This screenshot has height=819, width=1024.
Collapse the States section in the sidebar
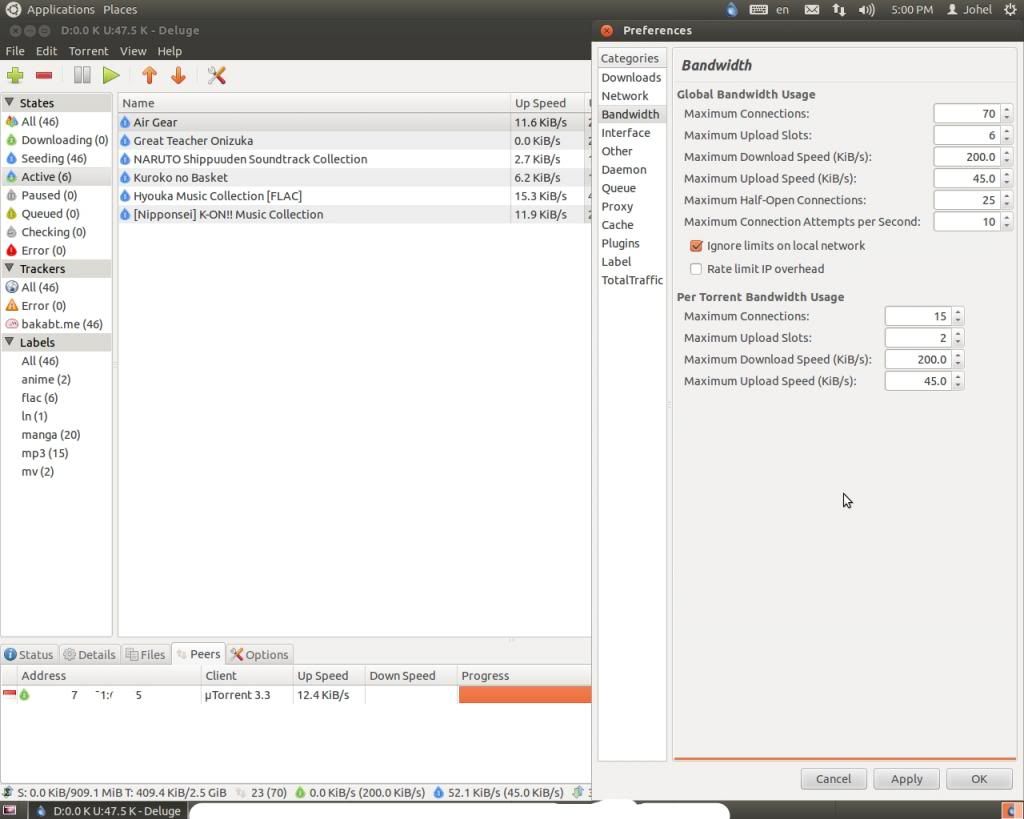pos(10,103)
